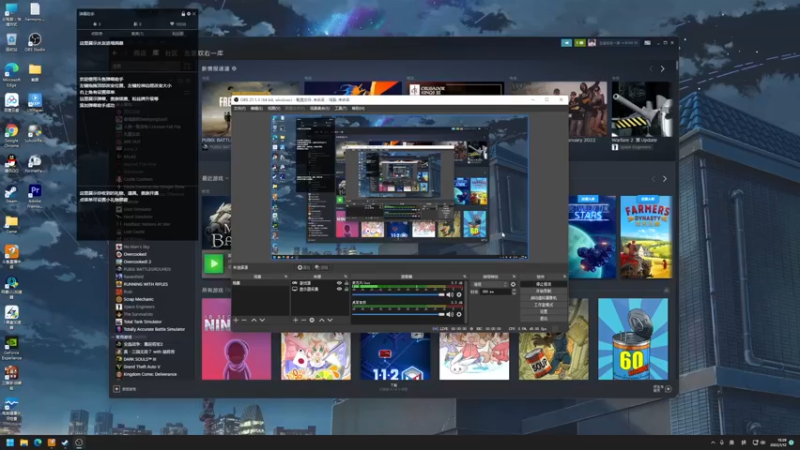Mute the bottom audio mixer channel speaker
800x450 pixels.
click(450, 314)
